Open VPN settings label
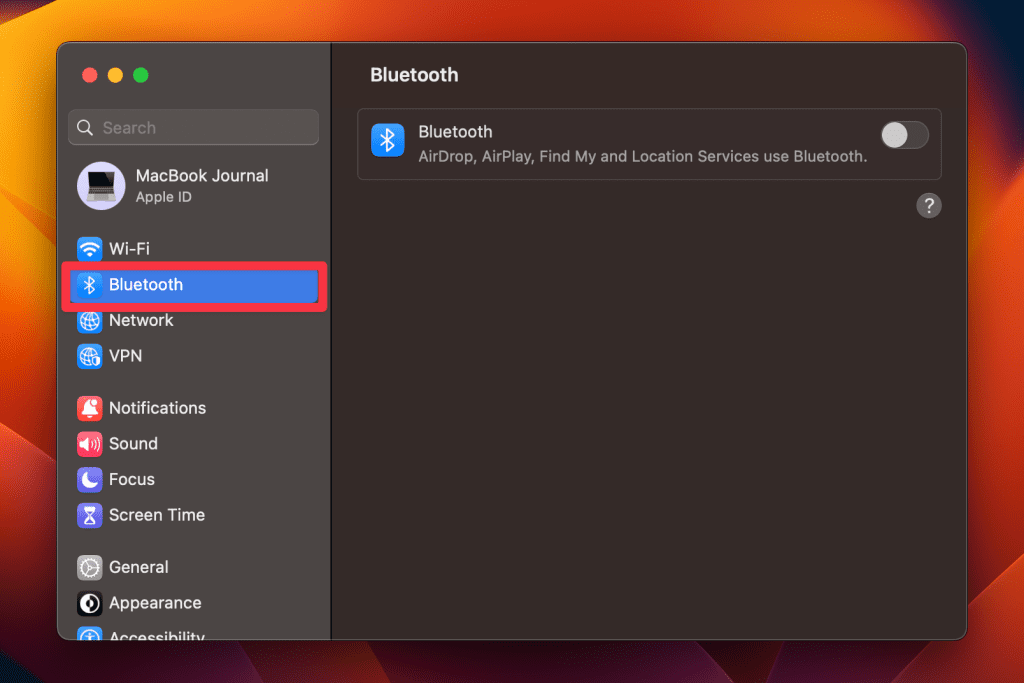Screen dimensions: 1024x683 tap(125, 356)
